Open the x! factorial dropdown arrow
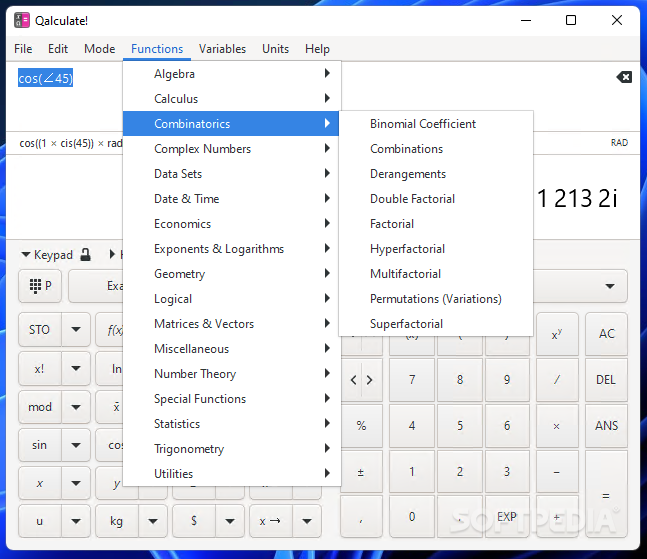Image resolution: width=647 pixels, height=559 pixels. pos(76,368)
